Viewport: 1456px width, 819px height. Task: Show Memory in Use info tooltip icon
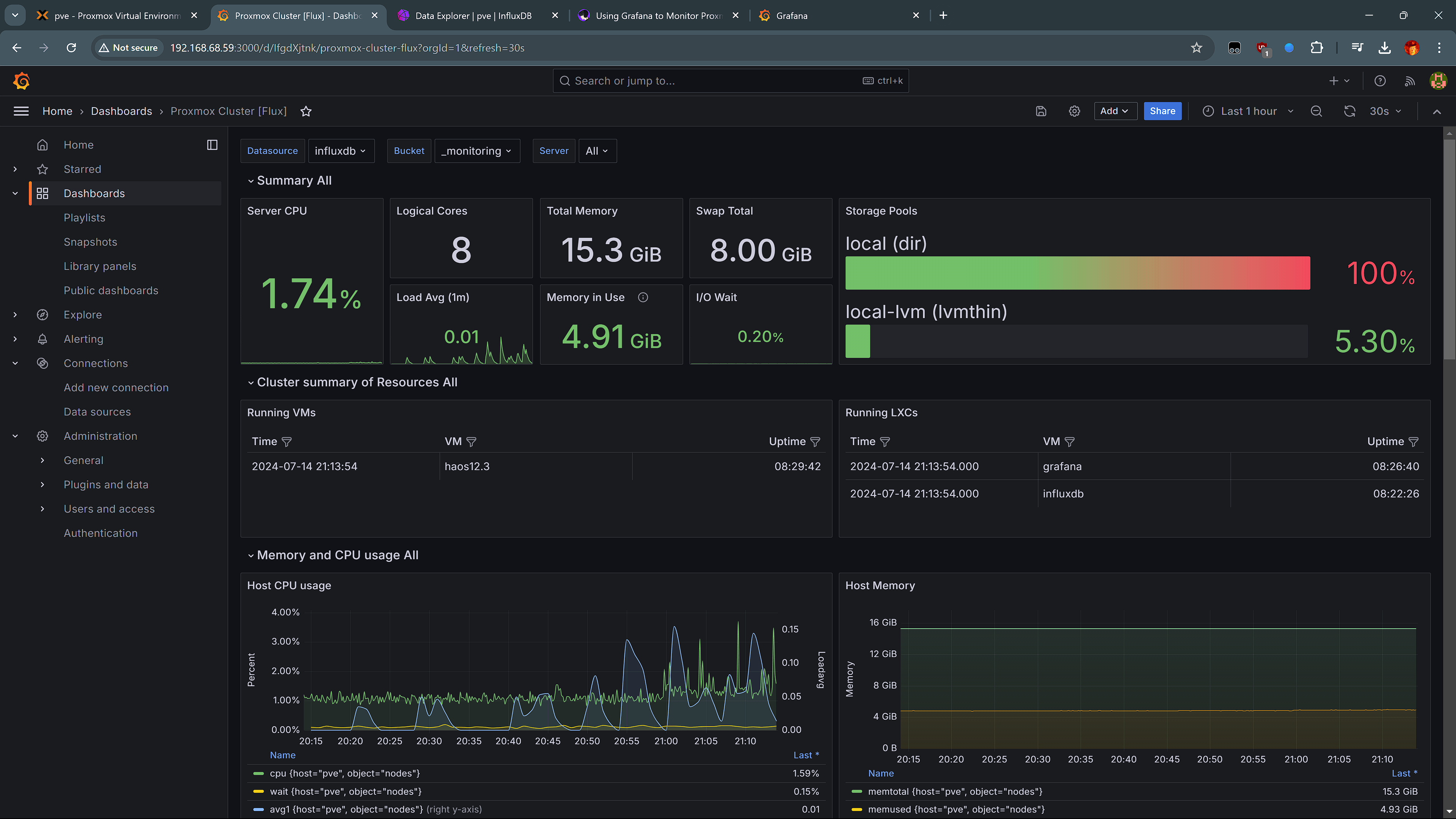[643, 297]
